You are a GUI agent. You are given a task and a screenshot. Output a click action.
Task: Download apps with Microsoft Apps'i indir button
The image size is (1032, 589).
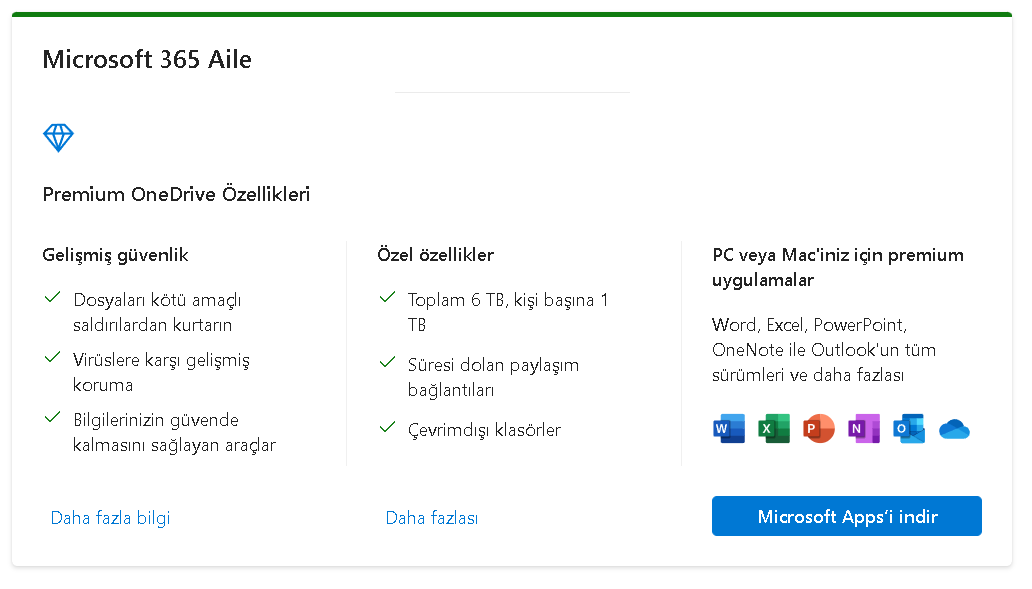846,516
